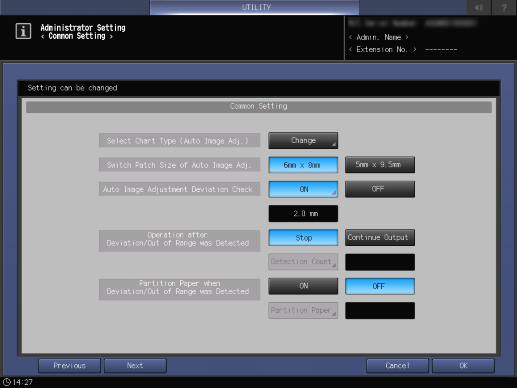
Task: Open help with the question mark icon
Action: tap(504, 7)
